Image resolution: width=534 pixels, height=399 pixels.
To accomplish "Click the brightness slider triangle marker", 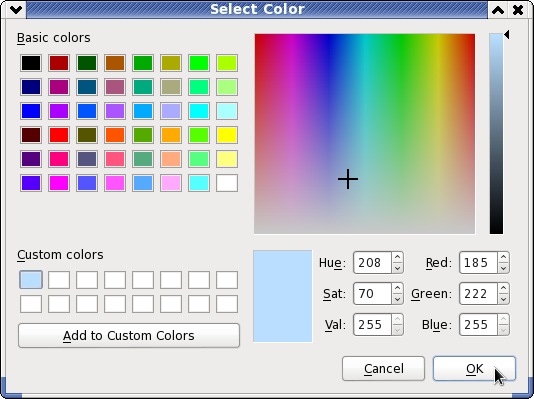I will [506, 34].
